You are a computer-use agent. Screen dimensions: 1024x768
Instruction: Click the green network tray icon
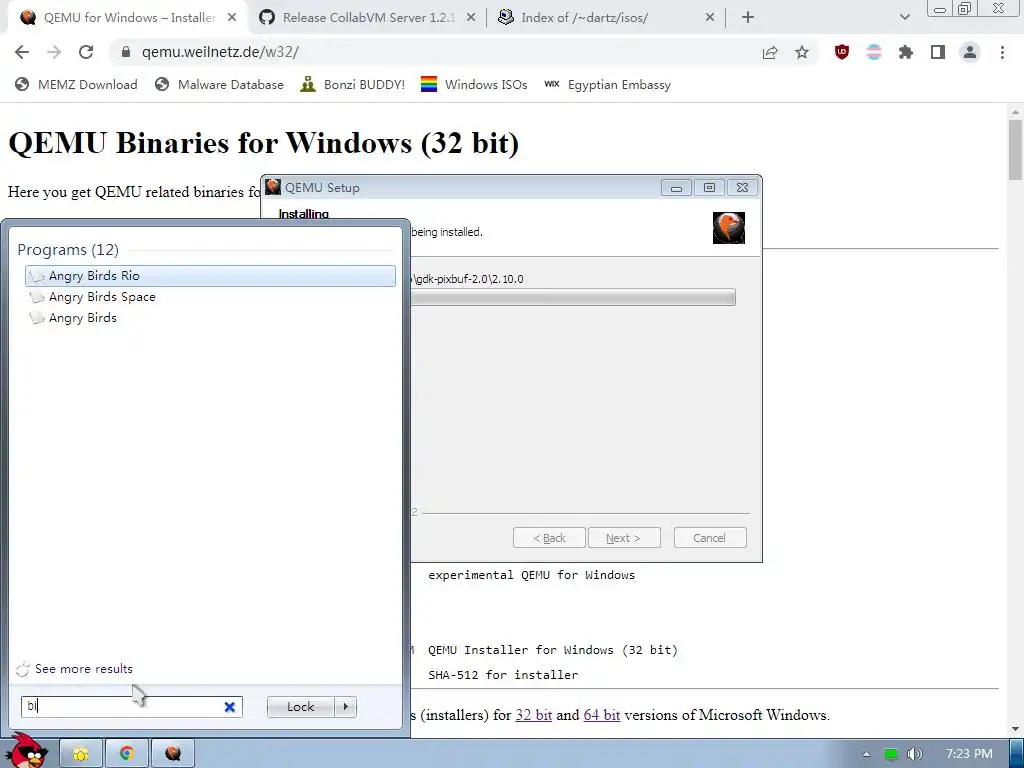891,754
